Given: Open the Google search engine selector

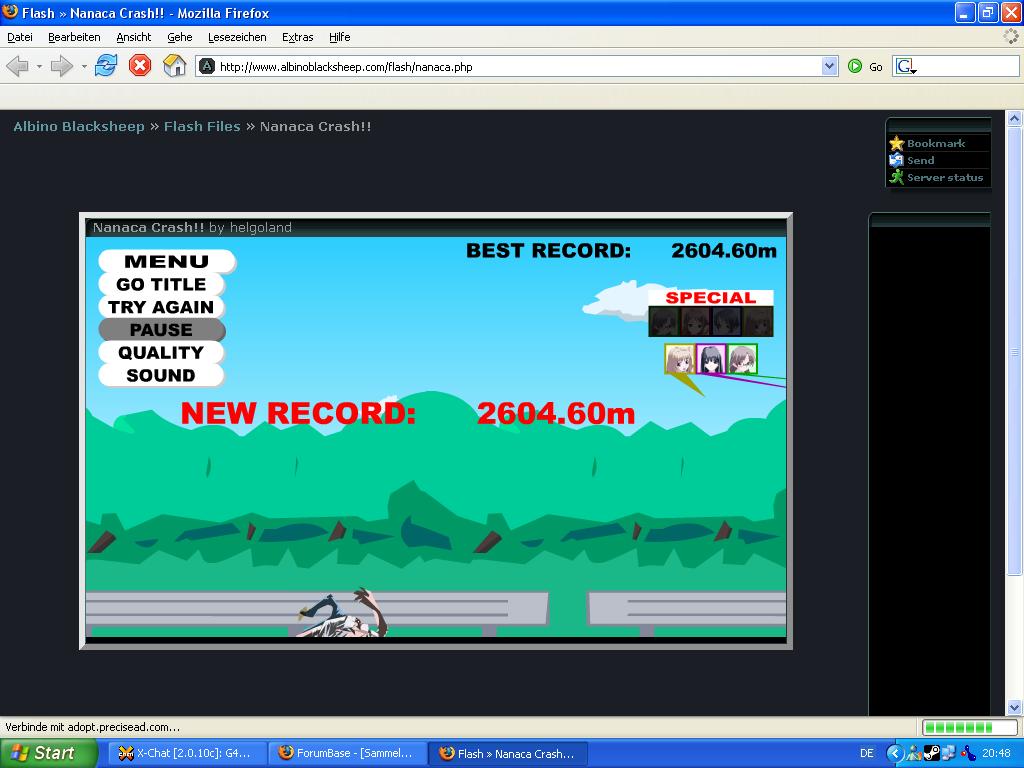Looking at the screenshot, I should click(x=906, y=67).
